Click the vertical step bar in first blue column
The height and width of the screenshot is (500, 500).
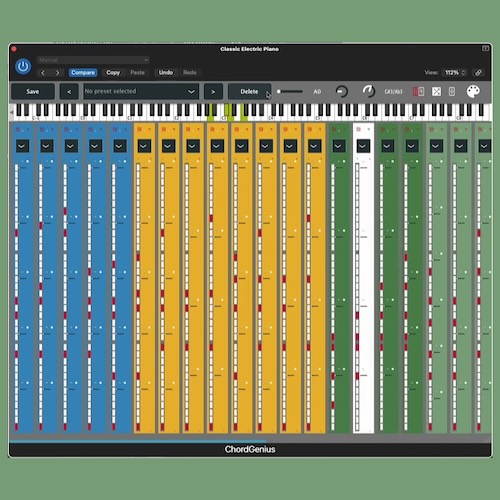tap(16, 297)
